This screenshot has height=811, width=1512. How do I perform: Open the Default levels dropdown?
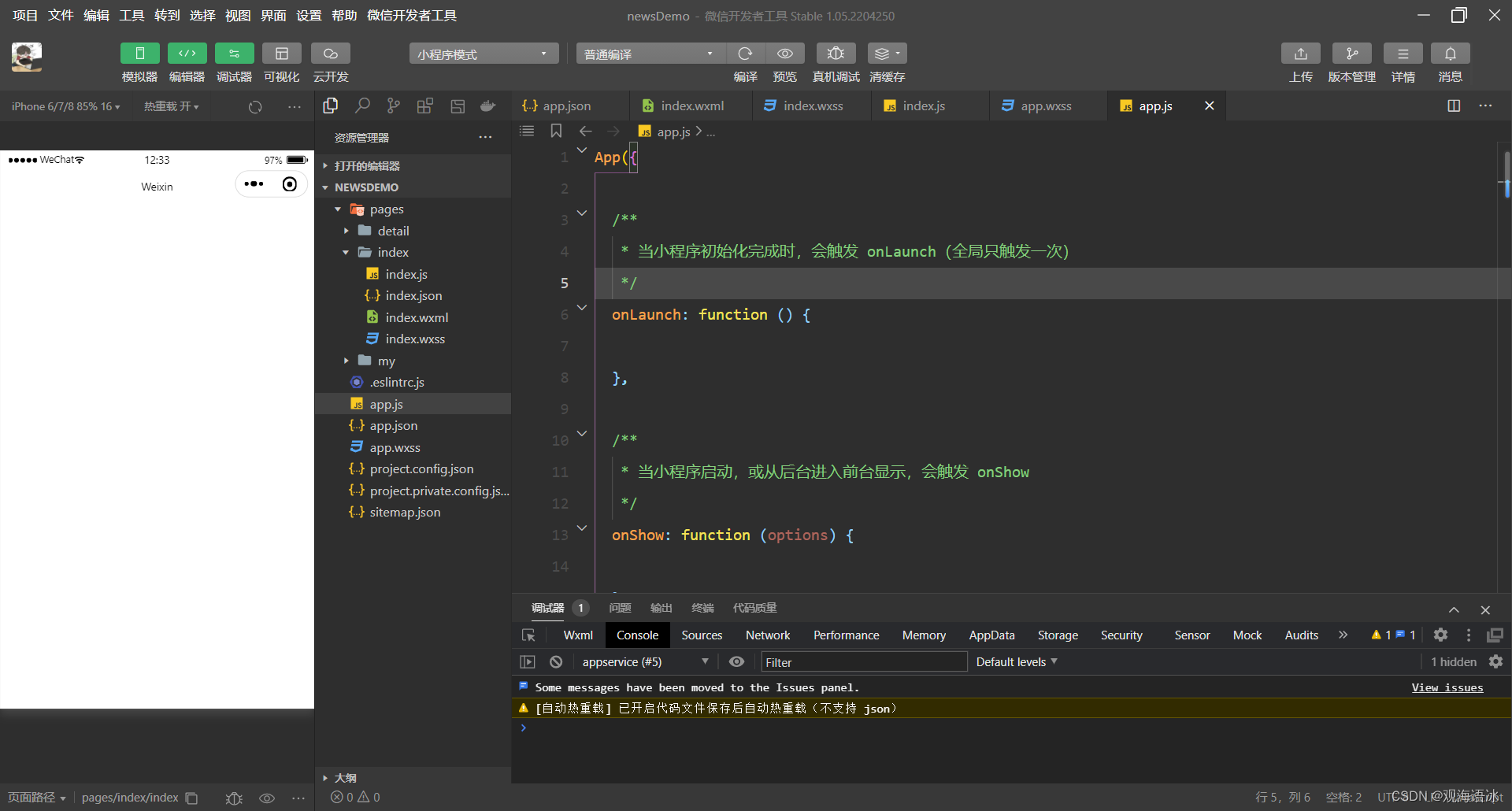click(x=1016, y=661)
